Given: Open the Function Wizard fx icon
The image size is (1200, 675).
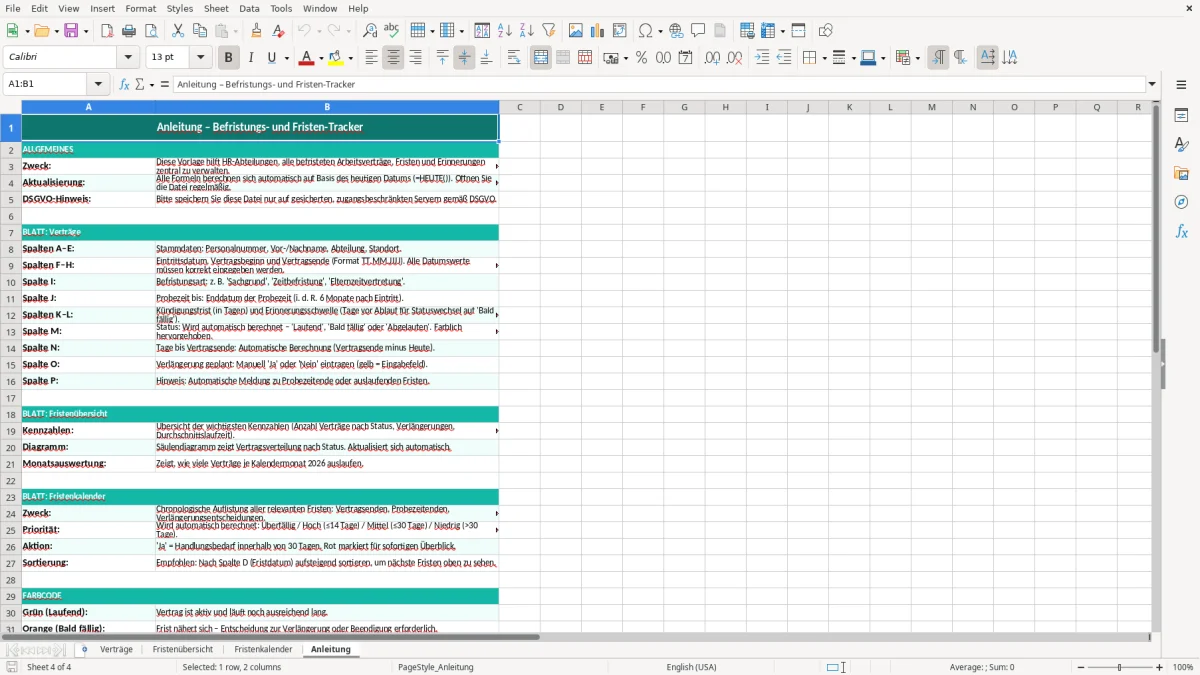Looking at the screenshot, I should point(125,84).
